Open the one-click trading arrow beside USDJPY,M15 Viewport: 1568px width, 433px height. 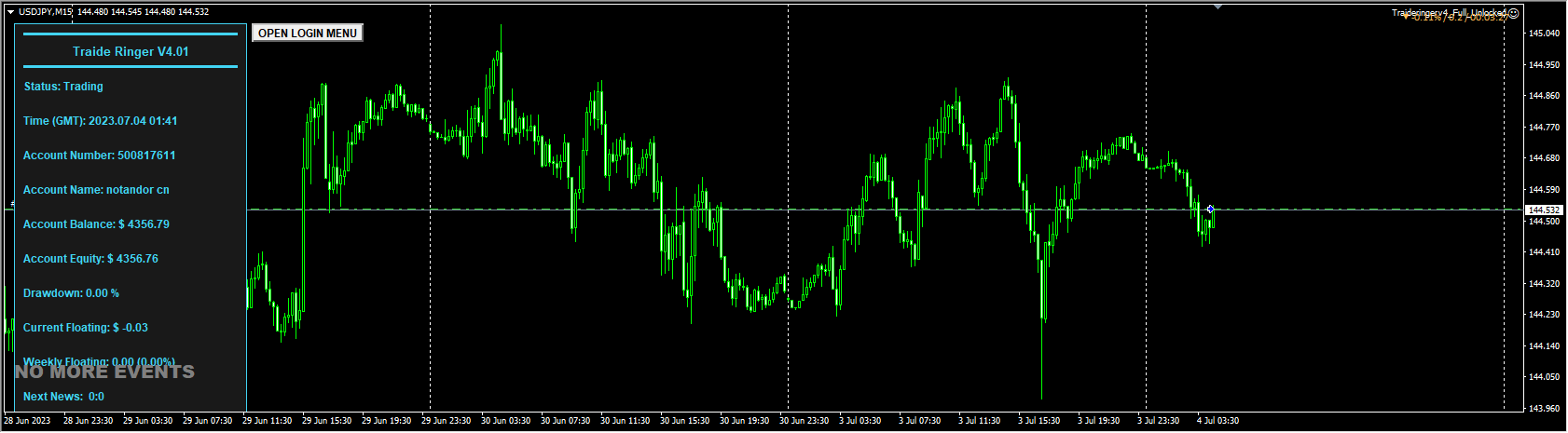click(10, 12)
